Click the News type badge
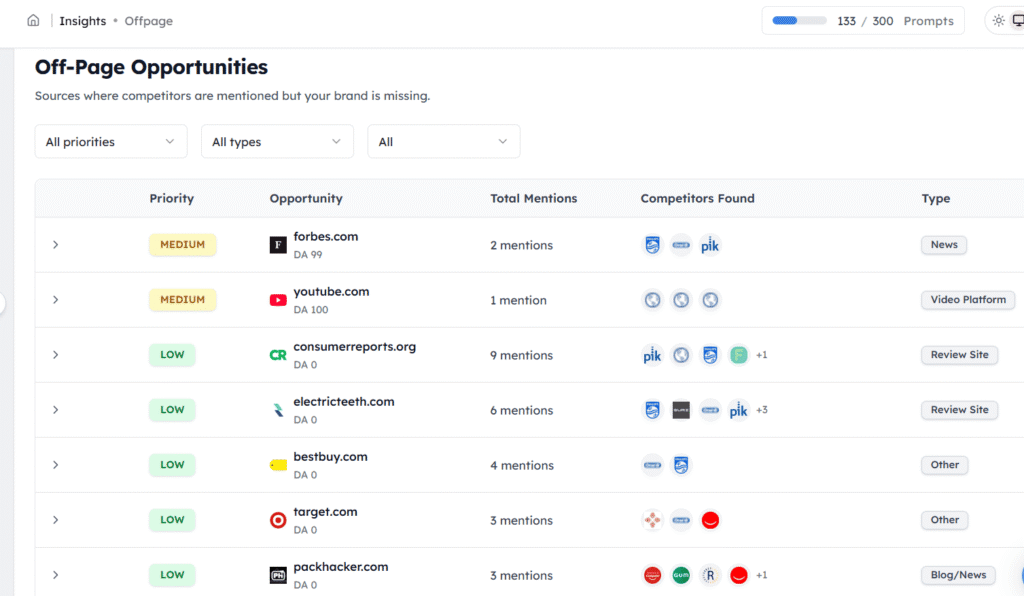This screenshot has width=1024, height=596. [943, 244]
